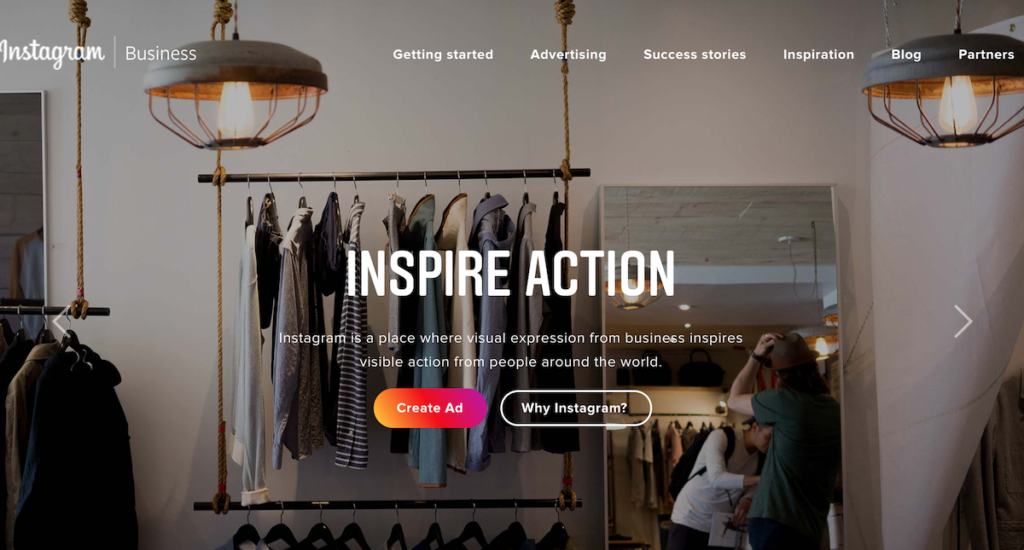Open the Getting started menu item
Viewport: 1024px width, 550px height.
click(443, 55)
